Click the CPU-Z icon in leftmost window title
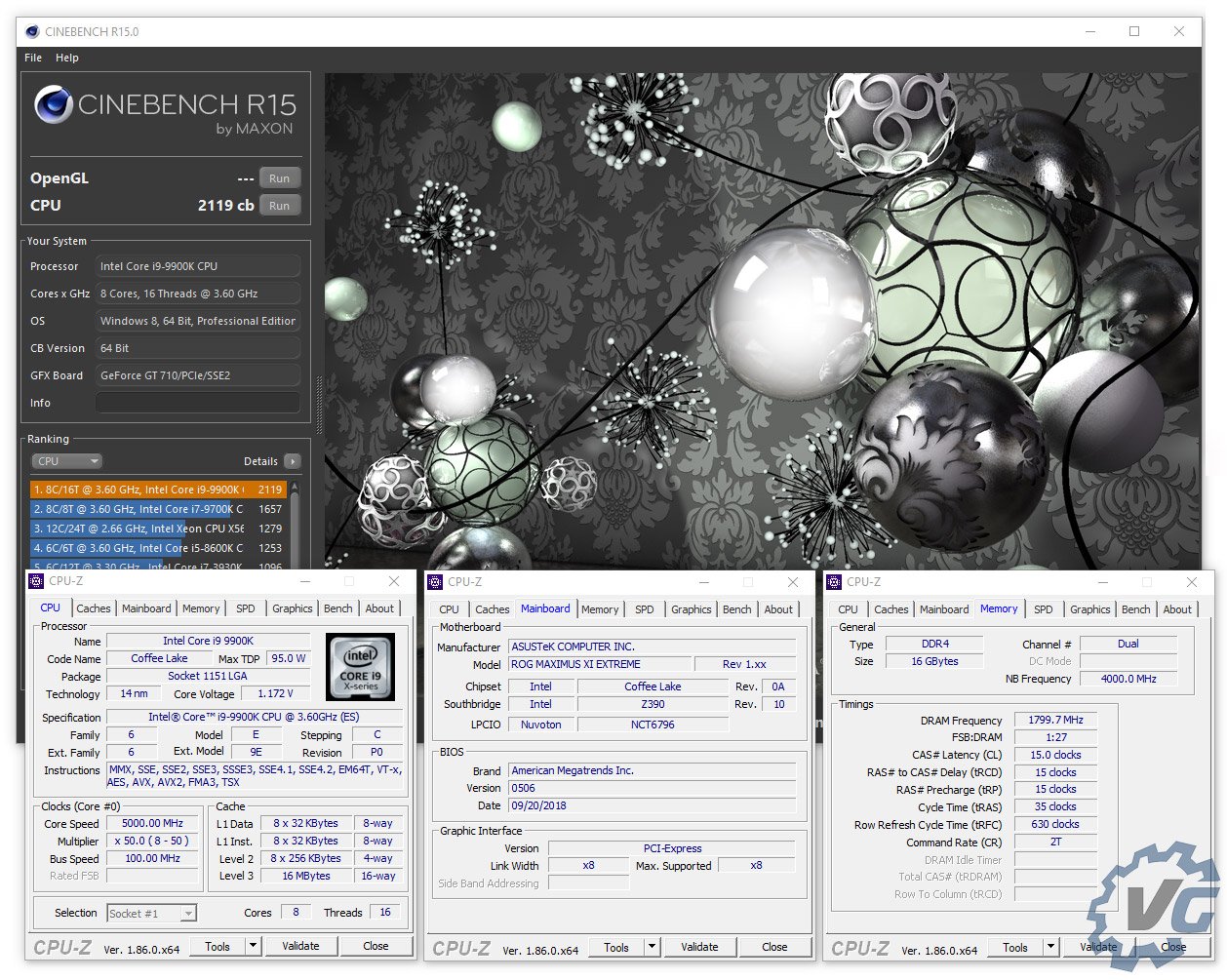Viewport: 1227px width, 980px height. 37,581
